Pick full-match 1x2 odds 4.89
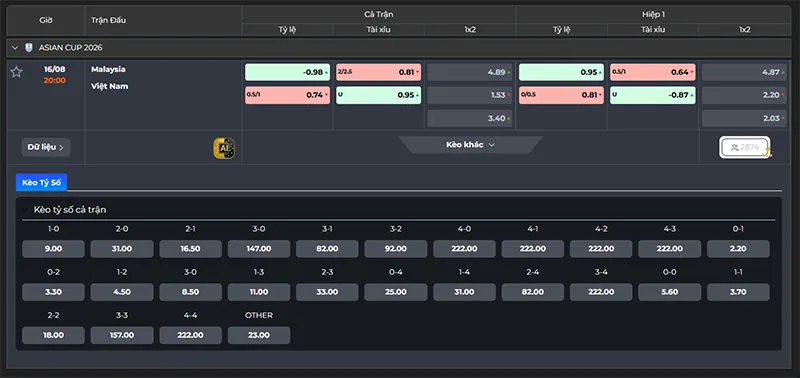Viewport: 800px width, 378px height. (x=470, y=72)
